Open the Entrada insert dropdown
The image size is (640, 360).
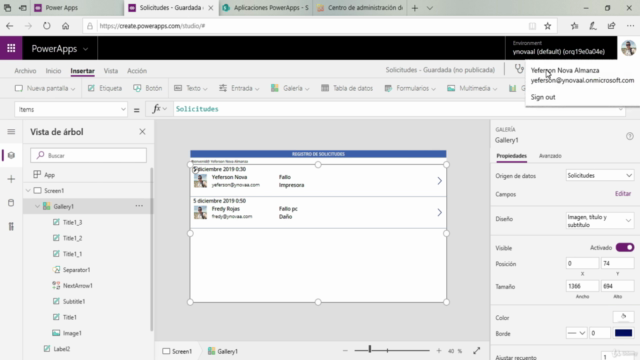239,88
